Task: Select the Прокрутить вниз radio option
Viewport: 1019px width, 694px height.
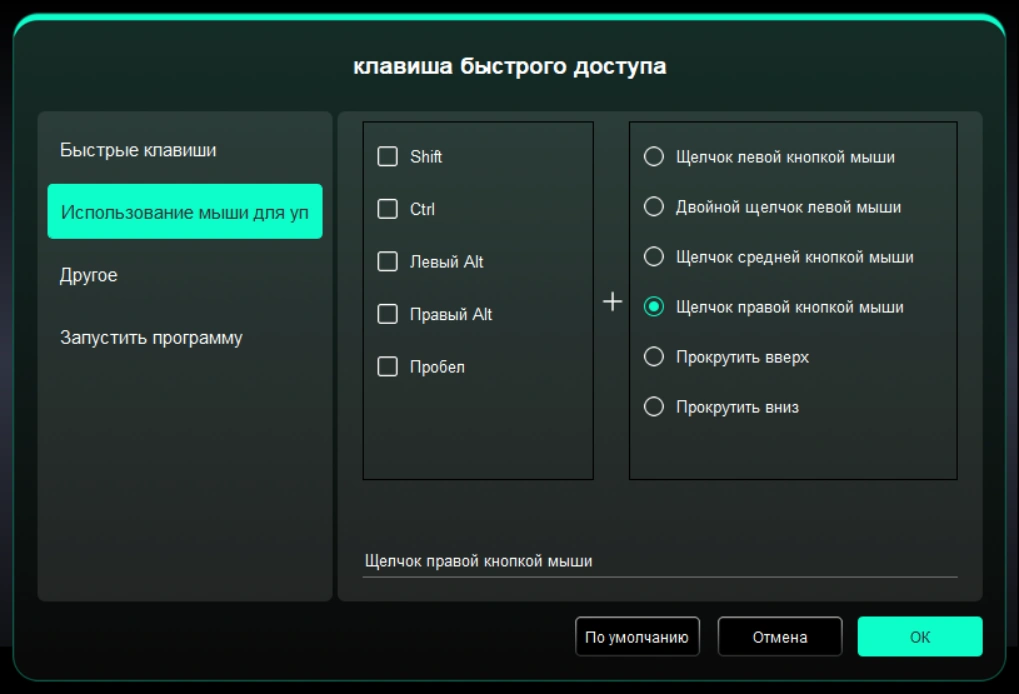Action: pos(654,407)
